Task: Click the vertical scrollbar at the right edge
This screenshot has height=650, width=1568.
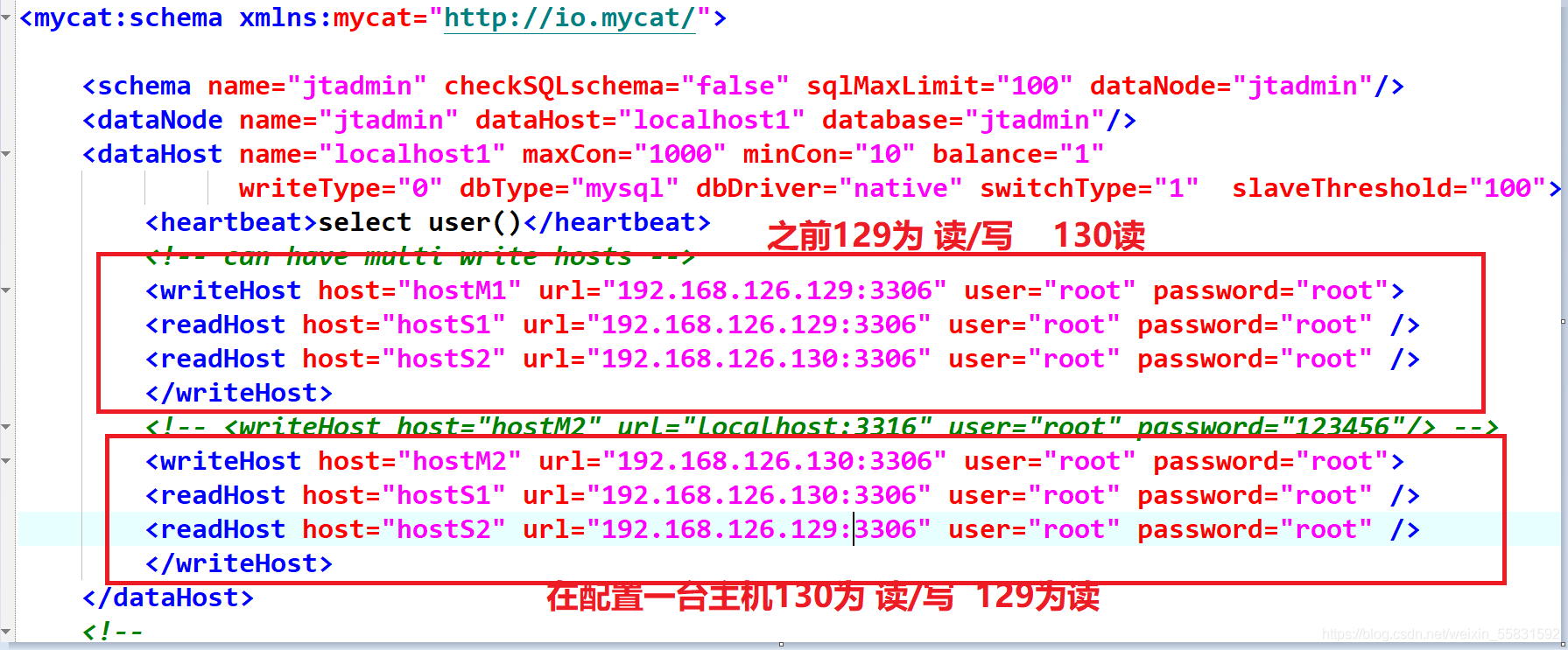Action: point(1564,321)
